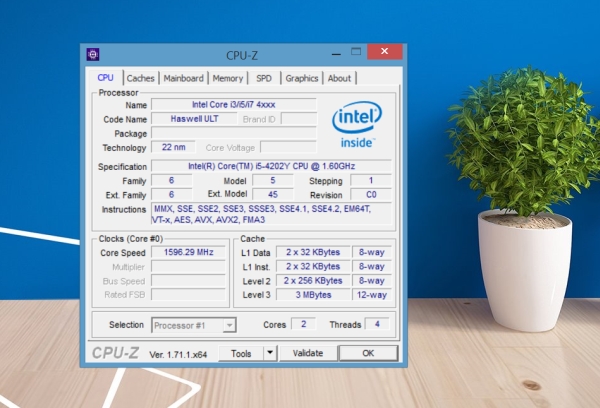Click the Stepping value '1'
Image resolution: width=600 pixels, height=408 pixels.
pos(371,180)
